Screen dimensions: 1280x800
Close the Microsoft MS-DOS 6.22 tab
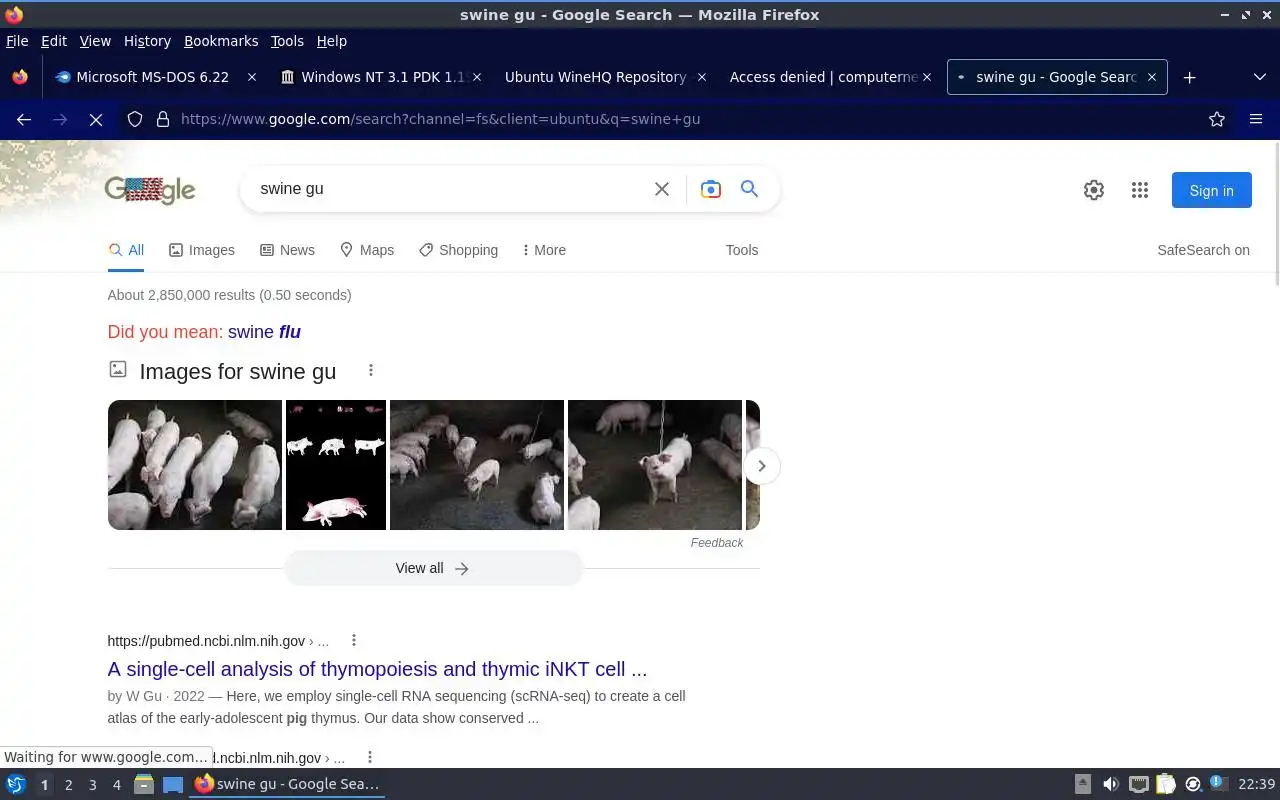(x=252, y=77)
